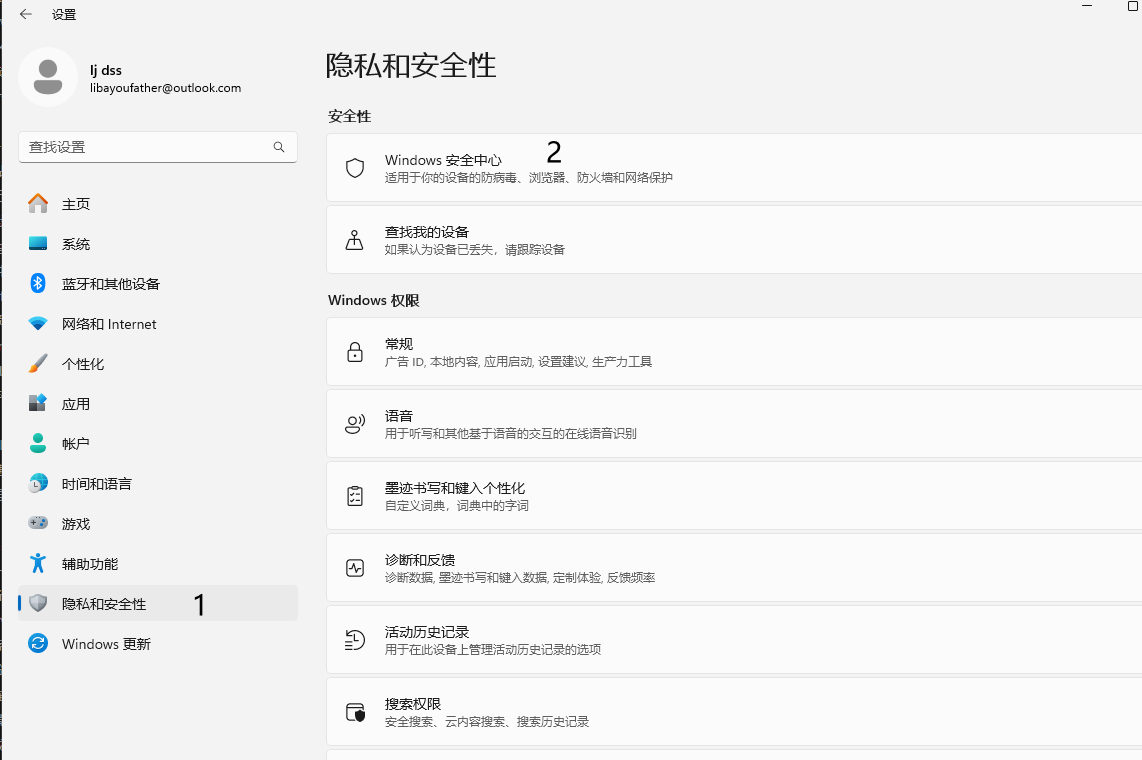Select 游戏 in the sidebar
The image size is (1142, 760).
coord(158,524)
